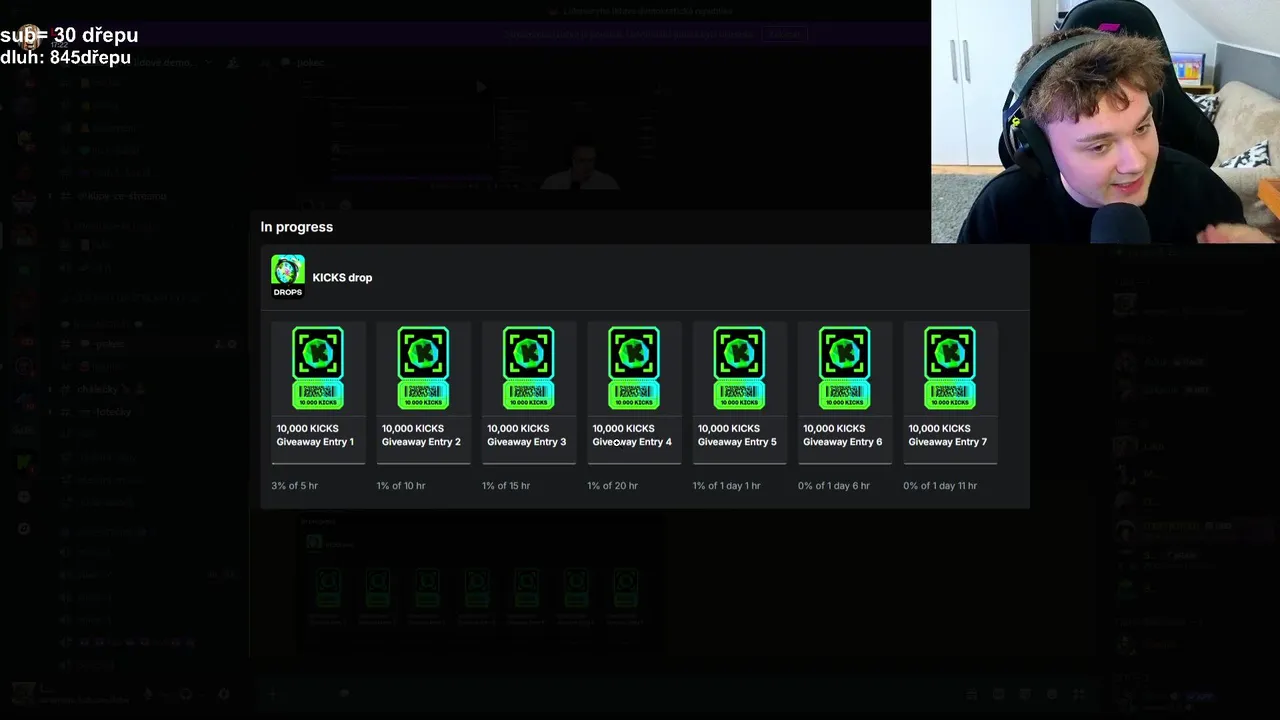Click the progress bar under Giveaway Entry 7

pos(950,463)
